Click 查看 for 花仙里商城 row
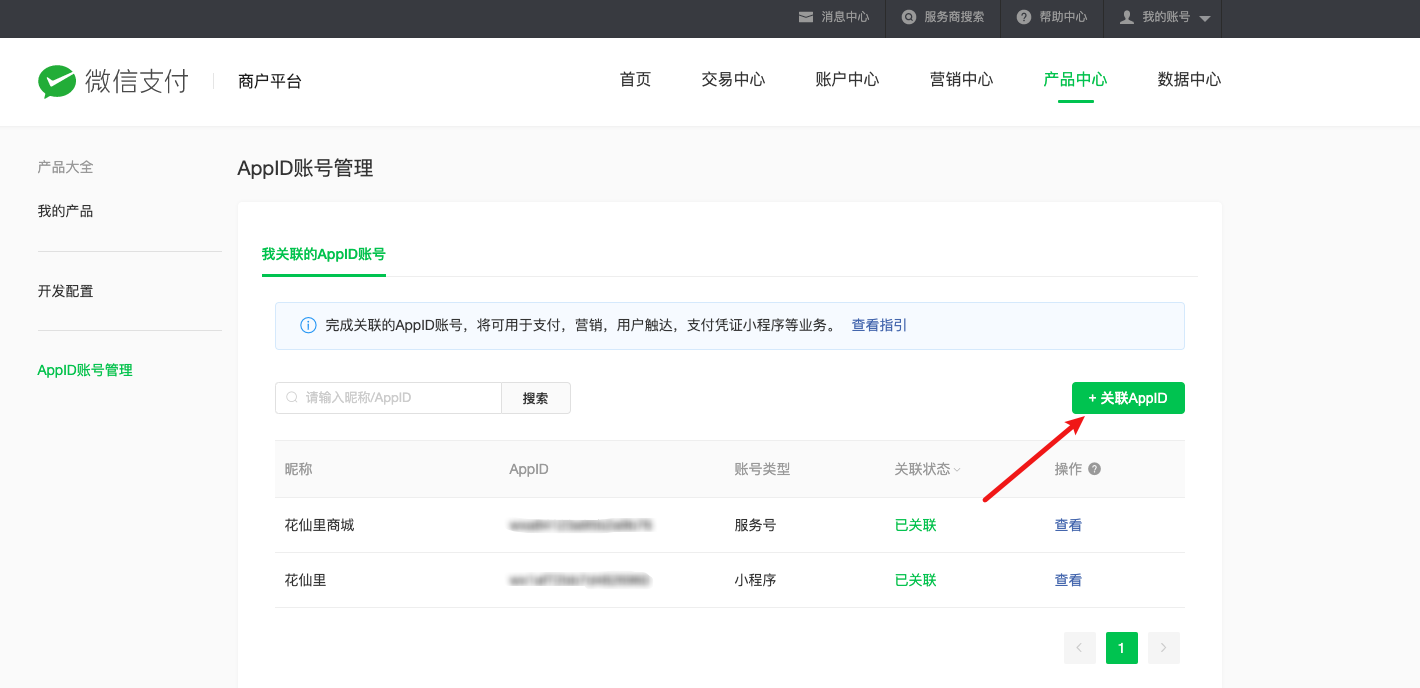 pyautogui.click(x=1068, y=525)
